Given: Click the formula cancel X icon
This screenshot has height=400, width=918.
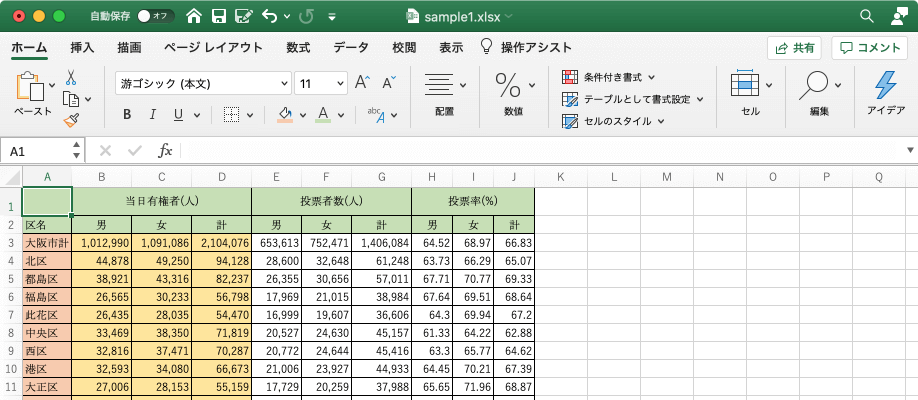Looking at the screenshot, I should (105, 151).
